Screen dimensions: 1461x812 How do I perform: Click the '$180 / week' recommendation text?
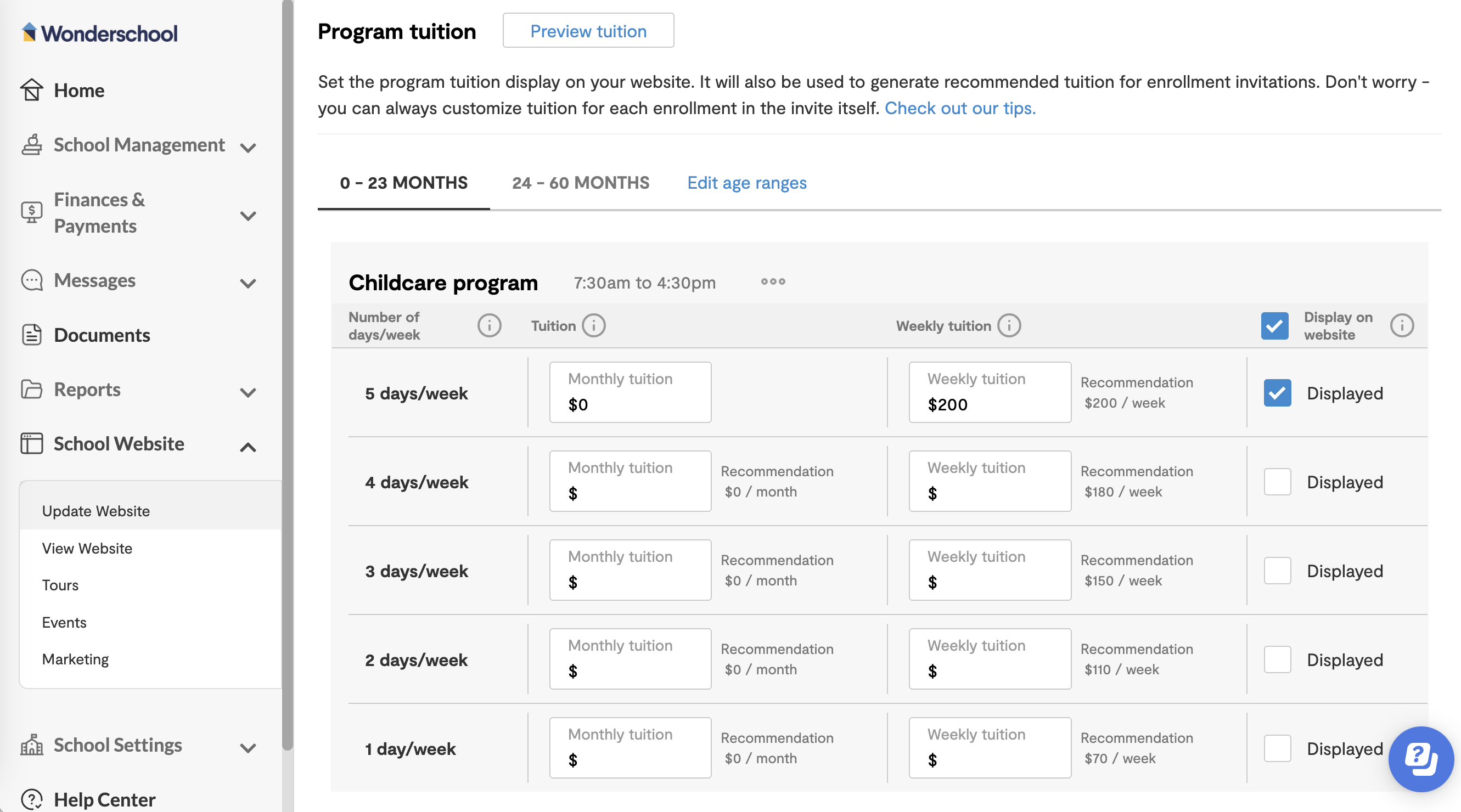tap(1123, 492)
